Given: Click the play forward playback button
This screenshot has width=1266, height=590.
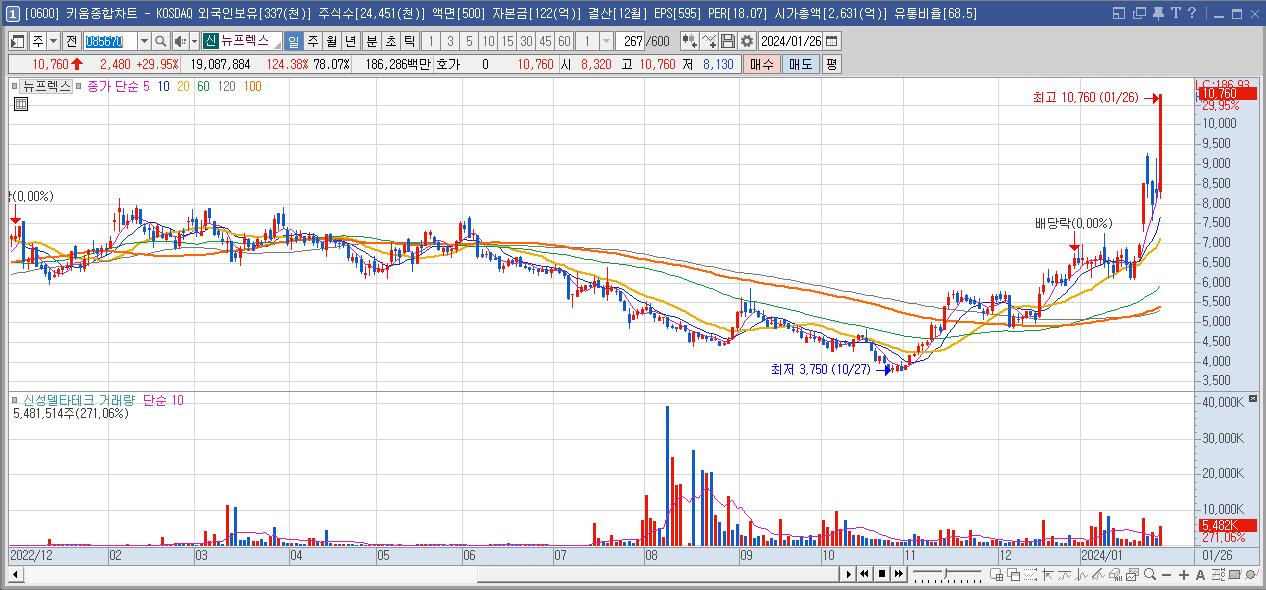Looking at the screenshot, I should point(848,574).
